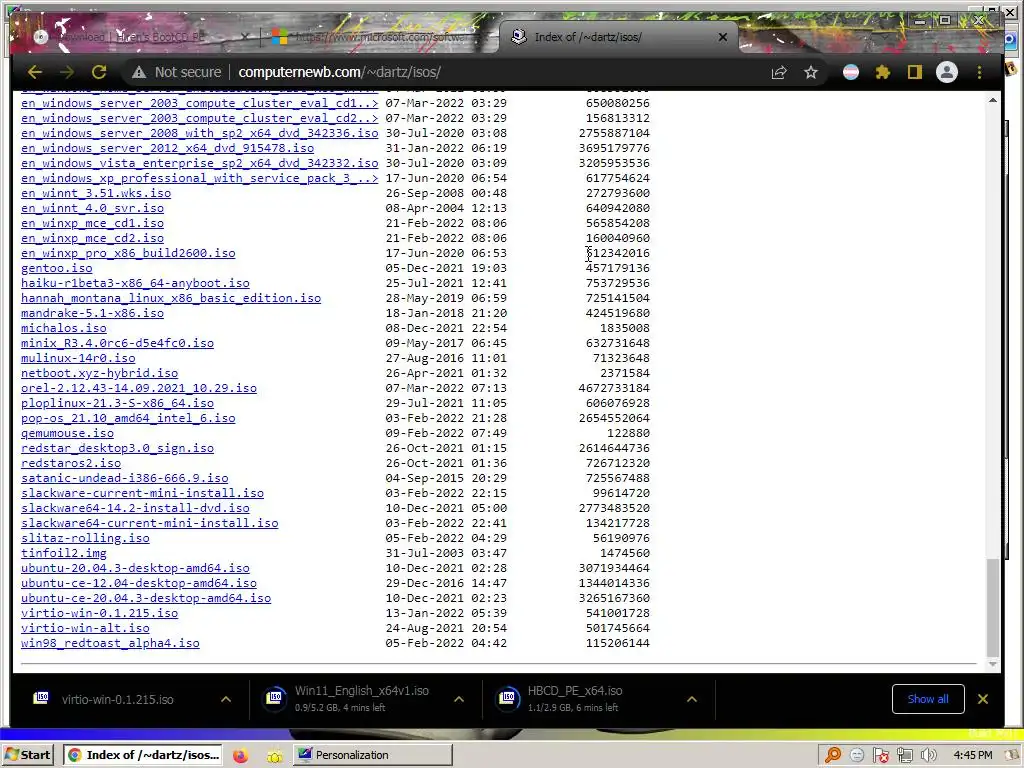Screen dimensions: 1024x768
Task: Reload the current page
Action: [x=99, y=72]
